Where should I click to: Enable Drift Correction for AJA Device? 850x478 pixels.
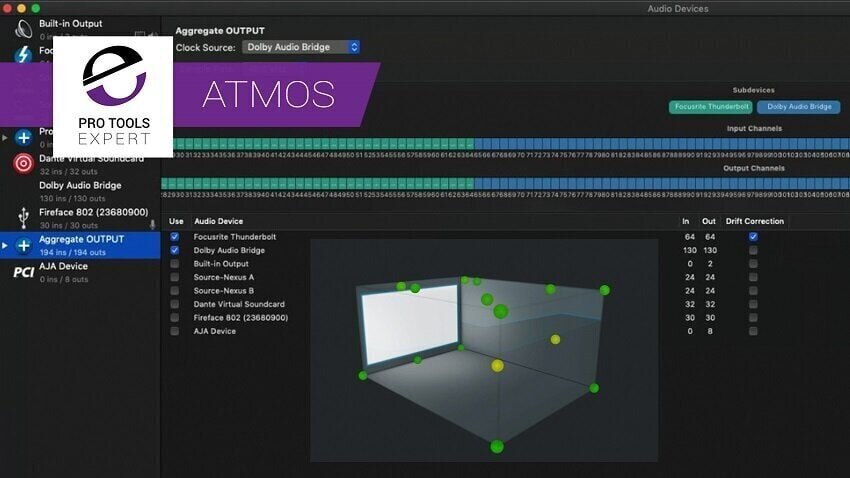753,331
